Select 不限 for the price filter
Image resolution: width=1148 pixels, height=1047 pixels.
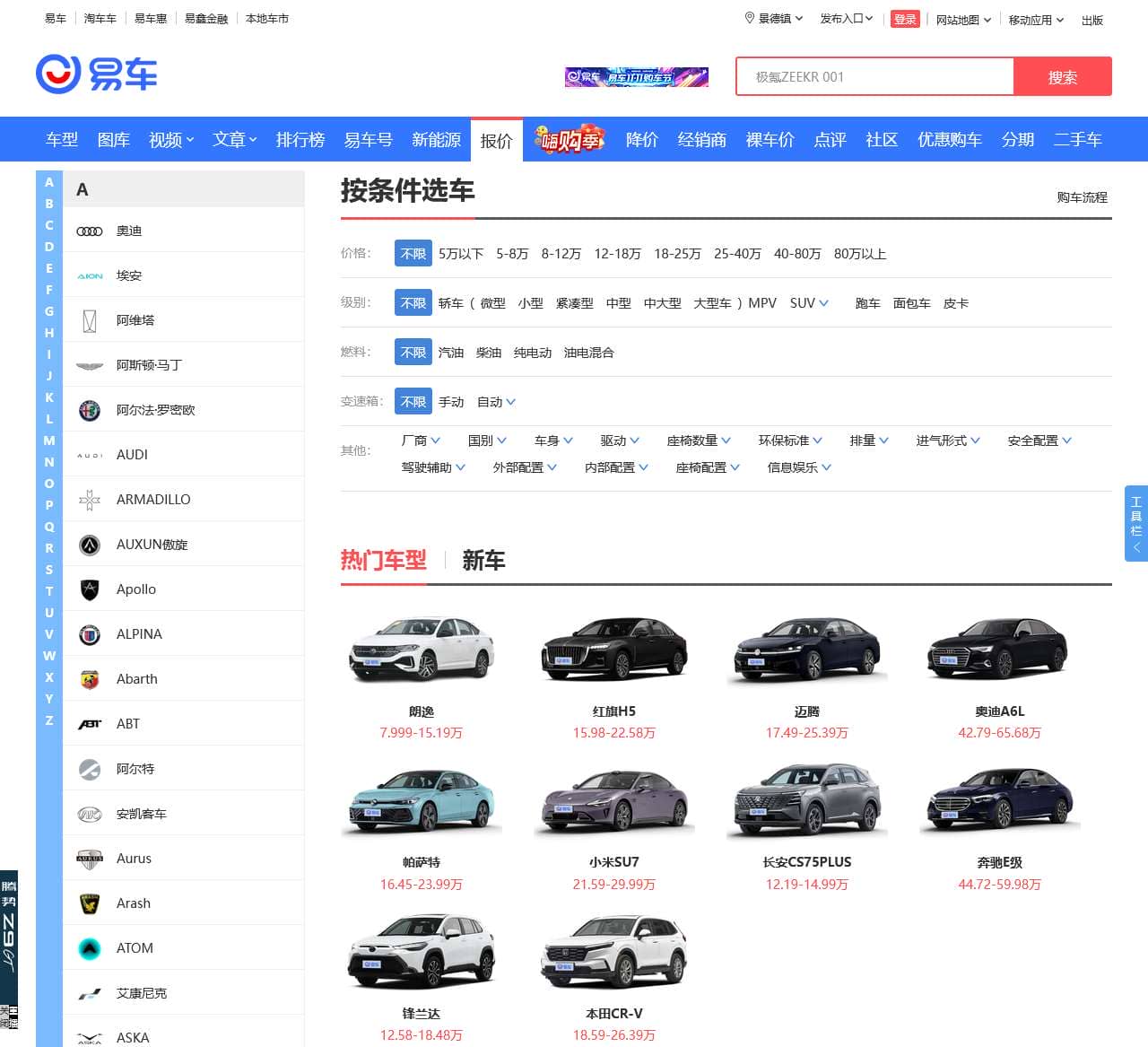[x=413, y=254]
